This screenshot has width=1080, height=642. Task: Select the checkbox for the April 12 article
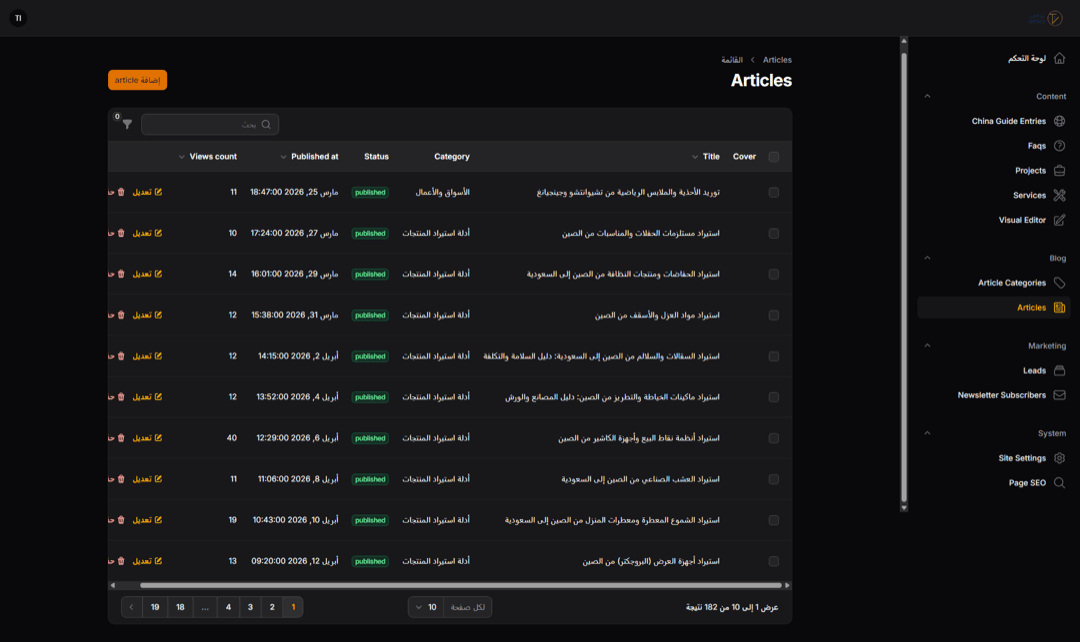(x=774, y=561)
